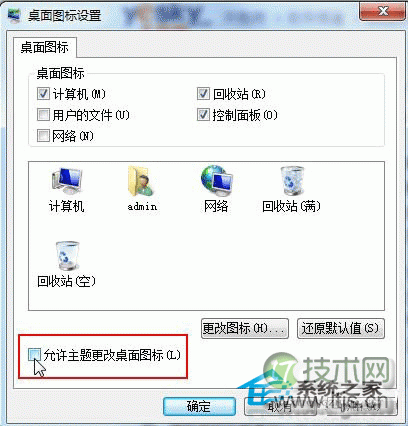Click the 更改图标(H)... button

tap(245, 328)
